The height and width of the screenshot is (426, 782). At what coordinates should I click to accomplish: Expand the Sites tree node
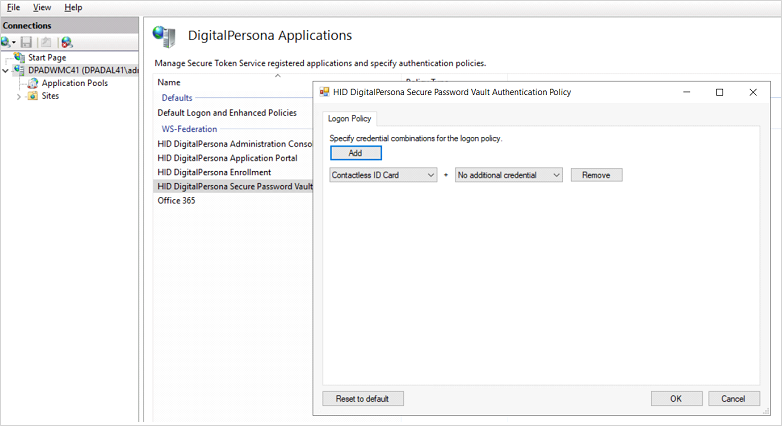[19, 96]
